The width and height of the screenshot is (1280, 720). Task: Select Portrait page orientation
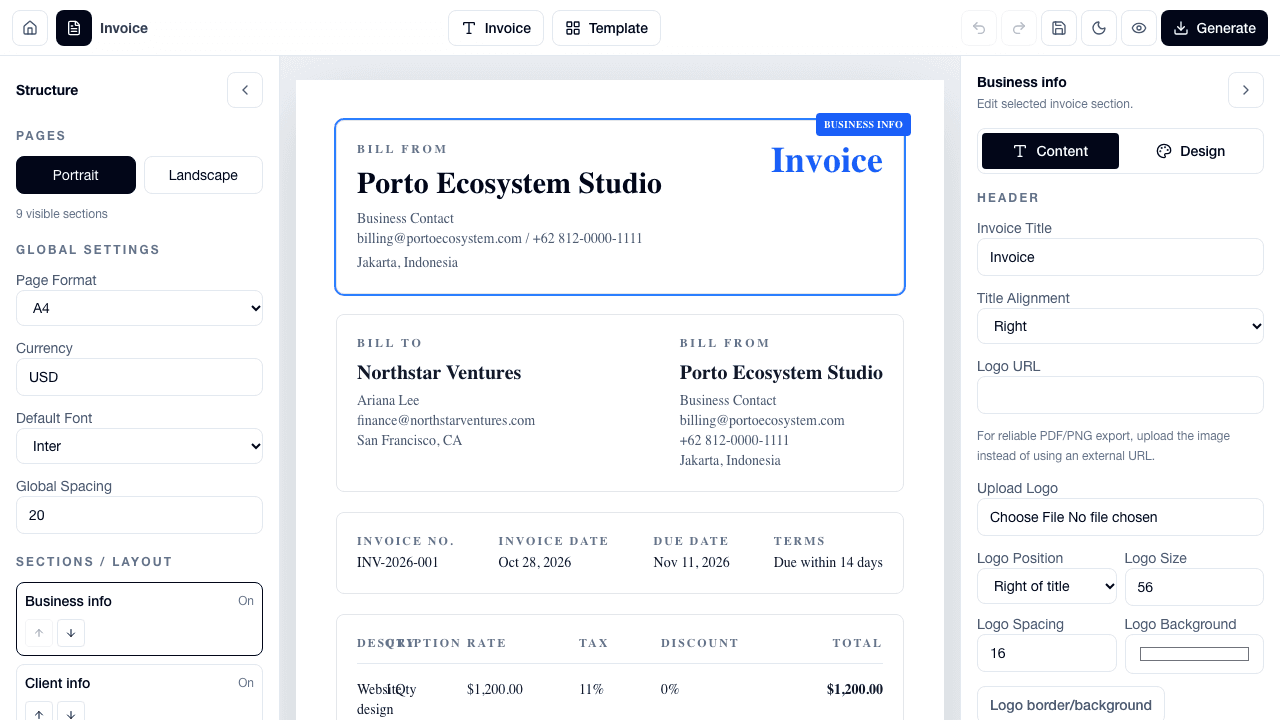(76, 175)
